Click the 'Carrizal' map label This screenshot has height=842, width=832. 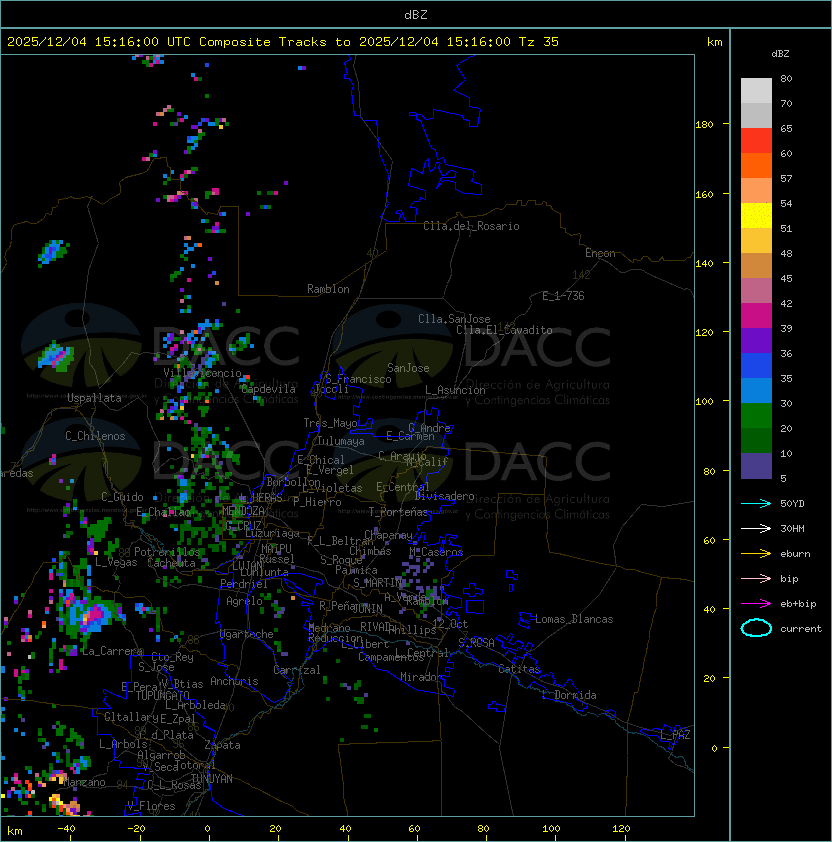point(296,670)
